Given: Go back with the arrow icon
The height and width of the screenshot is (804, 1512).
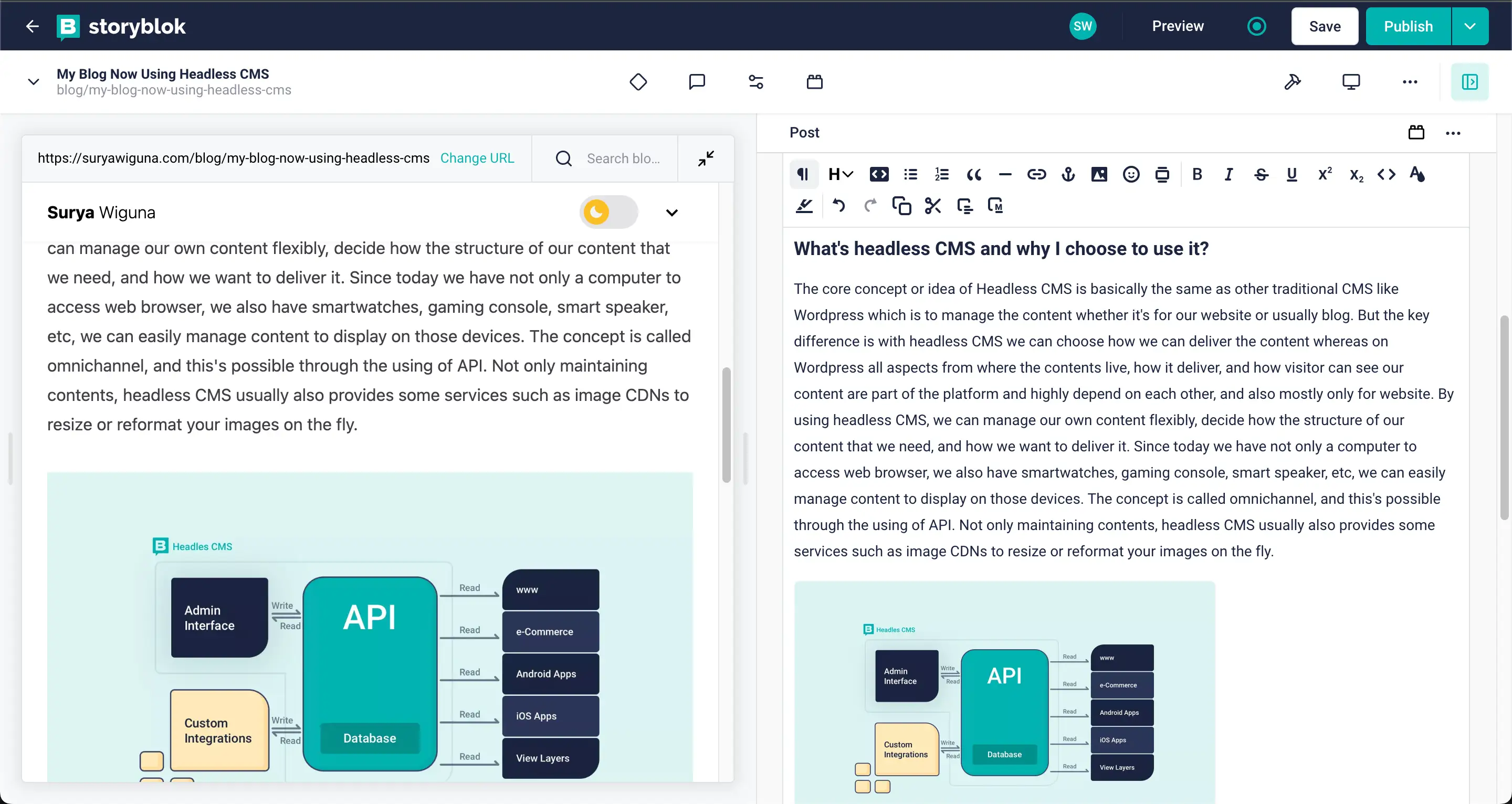Looking at the screenshot, I should tap(32, 26).
